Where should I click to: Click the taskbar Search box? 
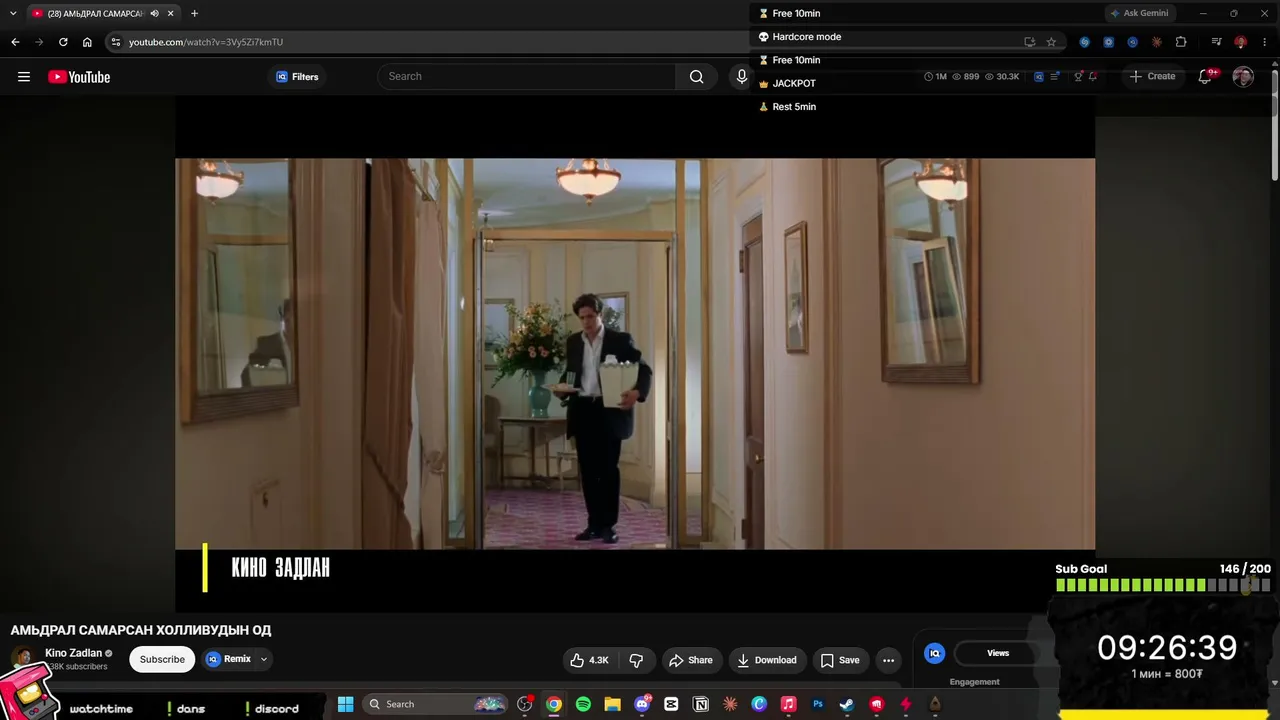[434, 704]
